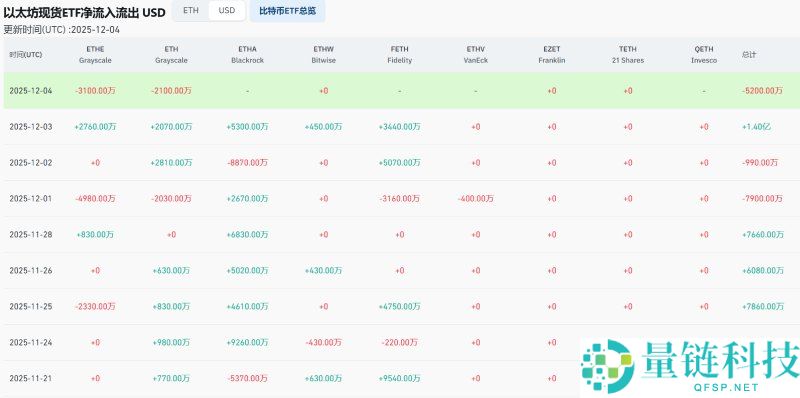Select the 2025-11-21 date row
This screenshot has width=800, height=398.
[x=402, y=379]
